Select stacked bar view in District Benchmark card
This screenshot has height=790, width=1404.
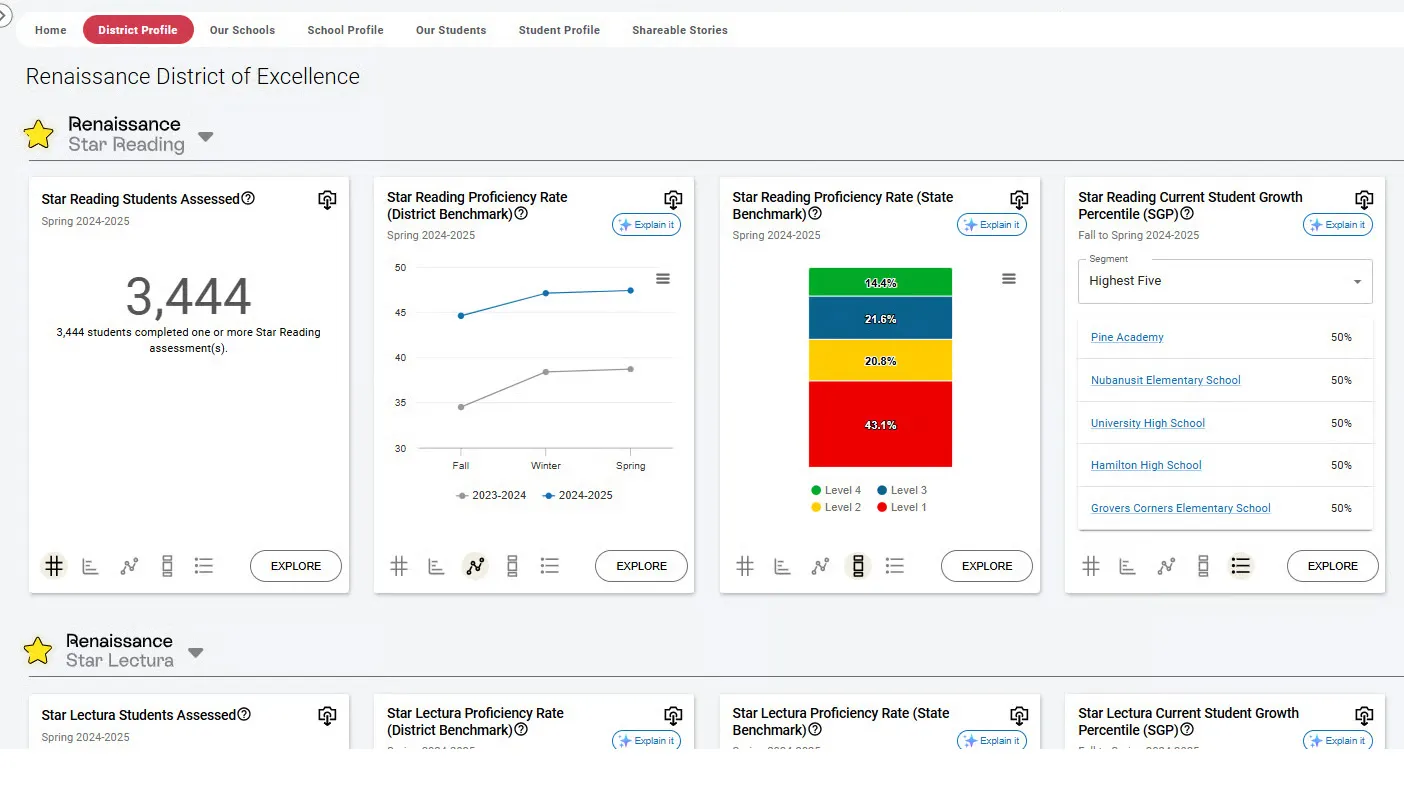pyautogui.click(x=512, y=566)
